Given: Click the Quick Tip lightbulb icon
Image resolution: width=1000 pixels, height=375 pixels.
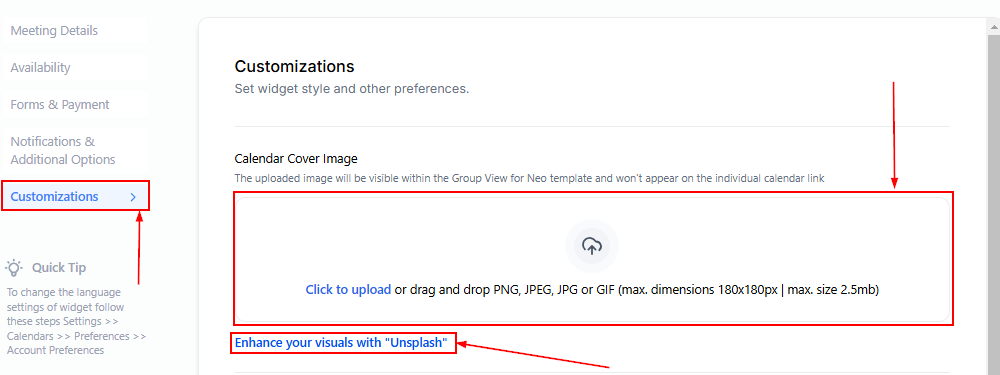Looking at the screenshot, I should 14,267.
